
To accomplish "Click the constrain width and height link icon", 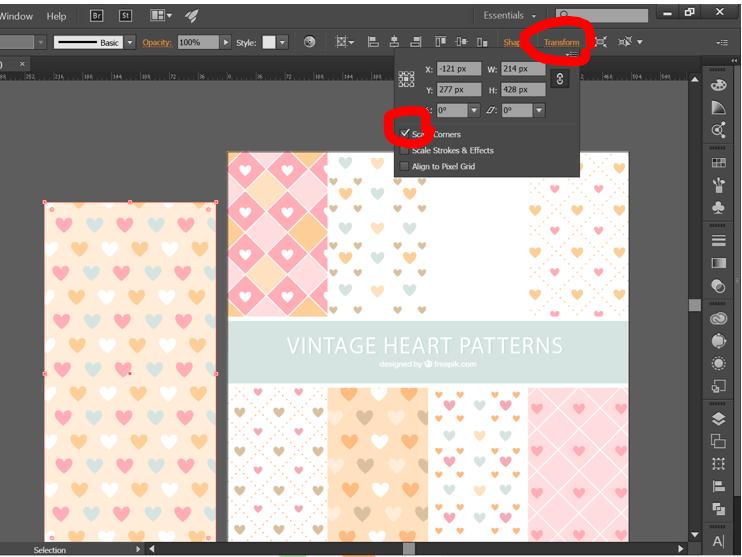I will click(x=560, y=79).
